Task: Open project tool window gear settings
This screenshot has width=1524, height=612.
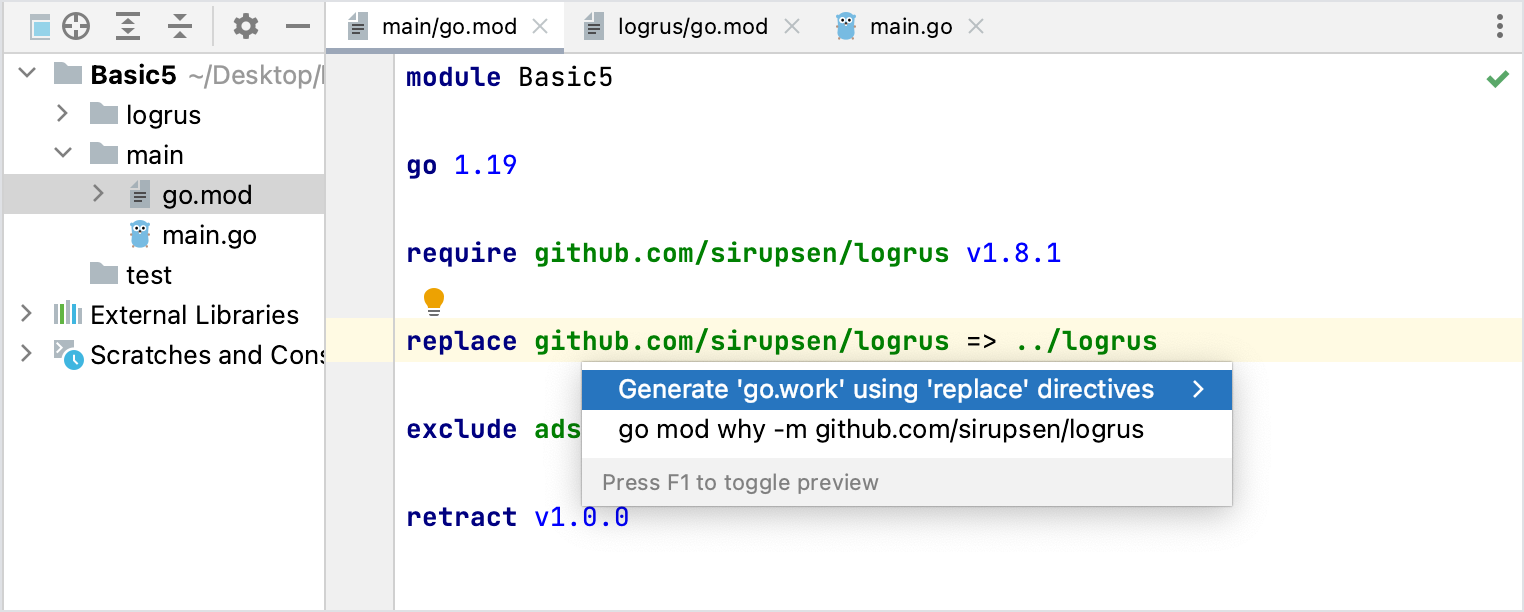Action: point(246,27)
